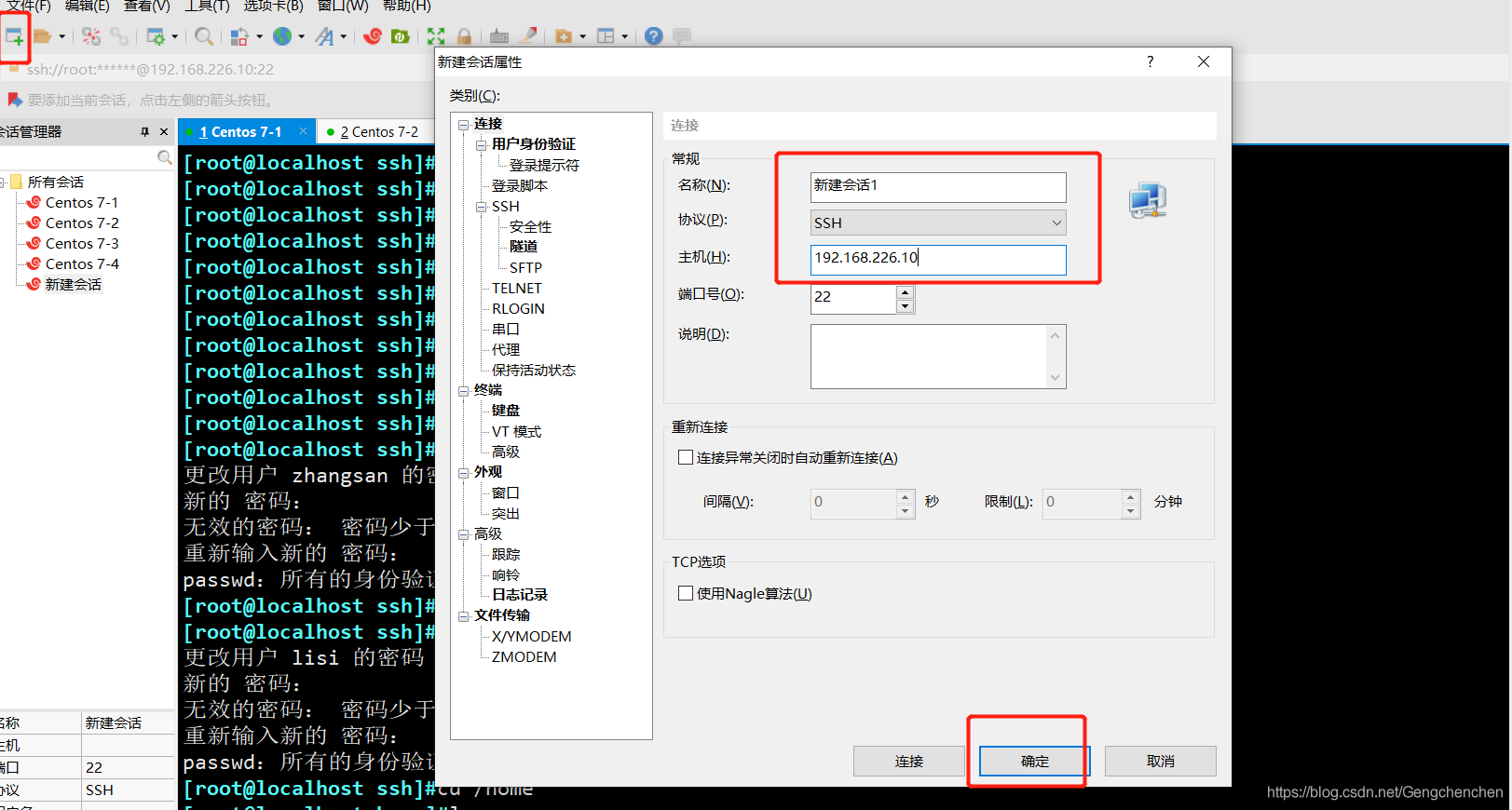Click the window layout toolbar icon
This screenshot has width=1512, height=810.
pyautogui.click(x=606, y=36)
